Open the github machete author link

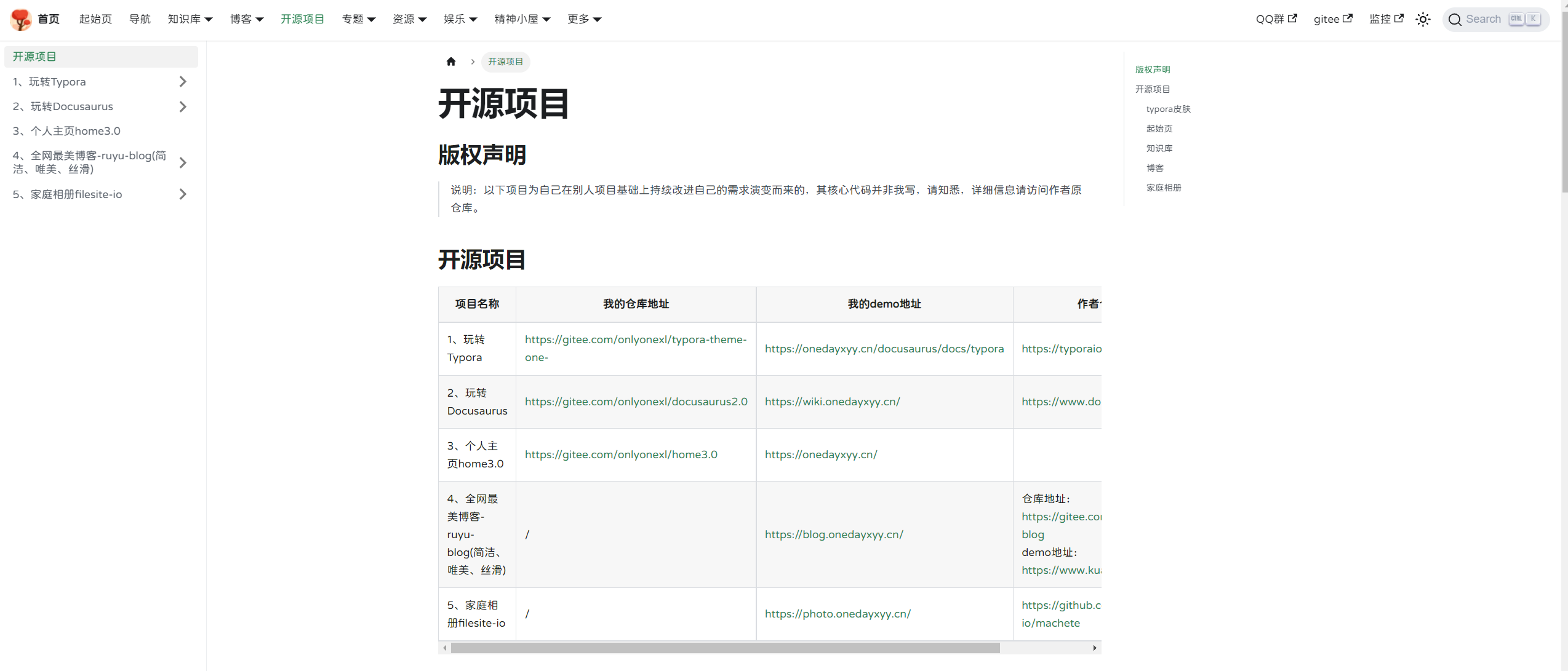pyautogui.click(x=1061, y=614)
